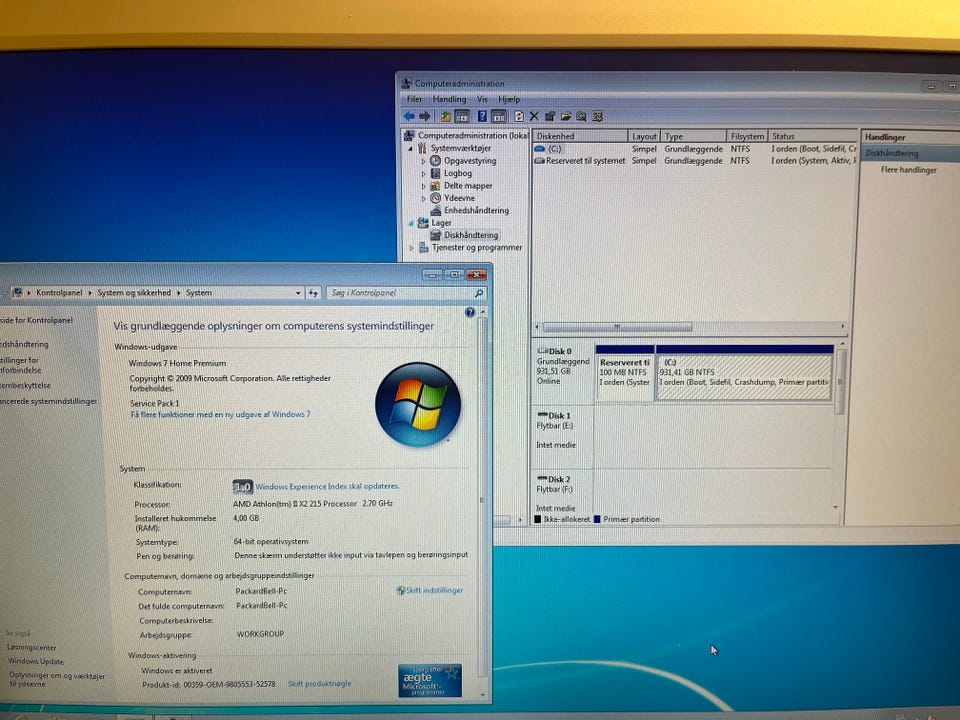Click the Skift produktnøgle link
The image size is (960, 720).
click(320, 683)
